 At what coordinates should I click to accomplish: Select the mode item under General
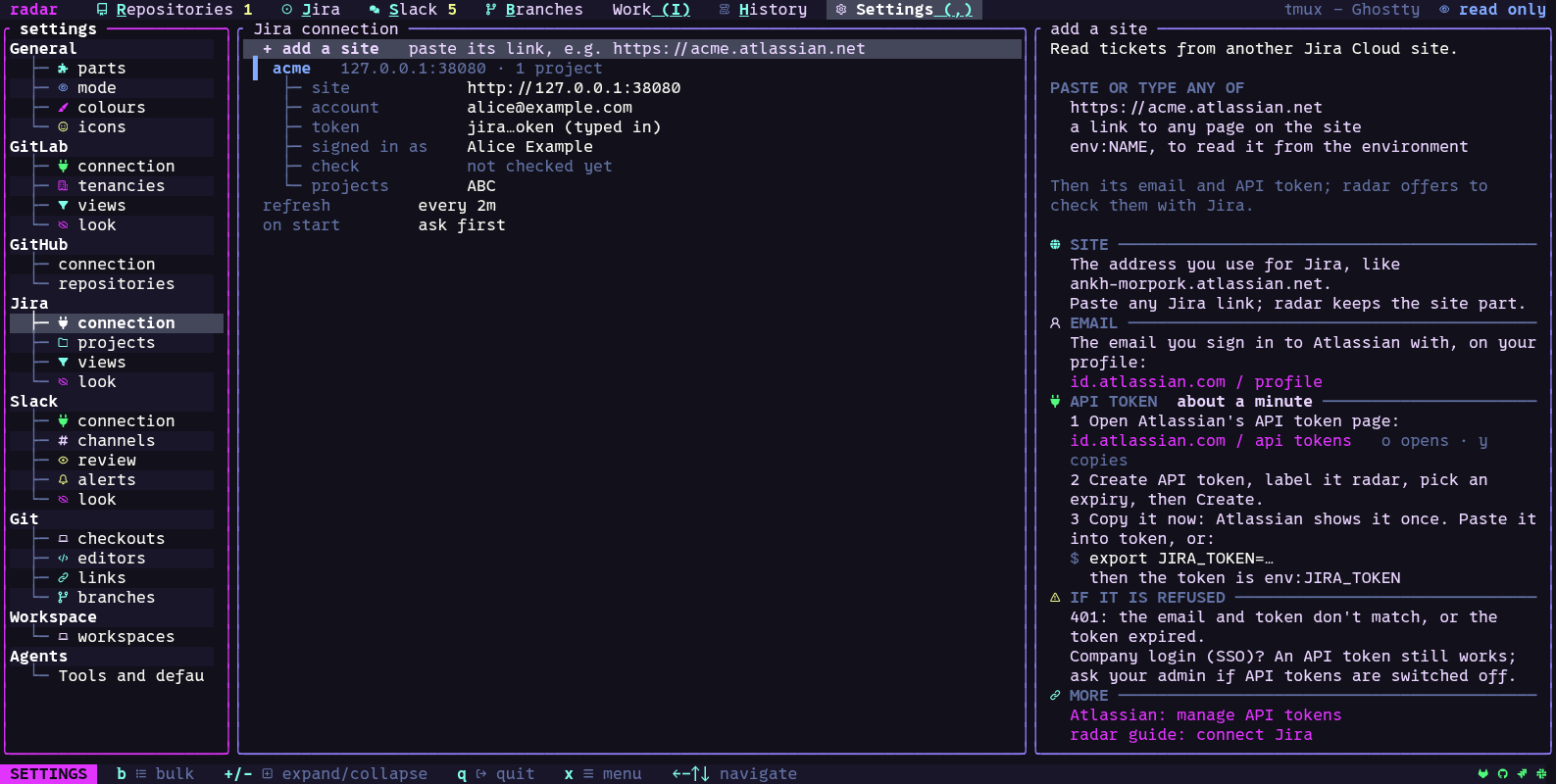coord(97,88)
